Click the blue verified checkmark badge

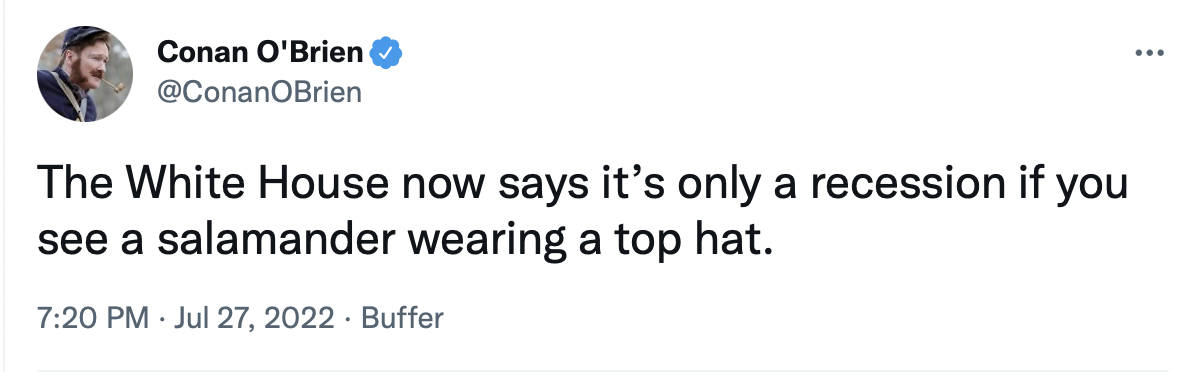[x=385, y=53]
